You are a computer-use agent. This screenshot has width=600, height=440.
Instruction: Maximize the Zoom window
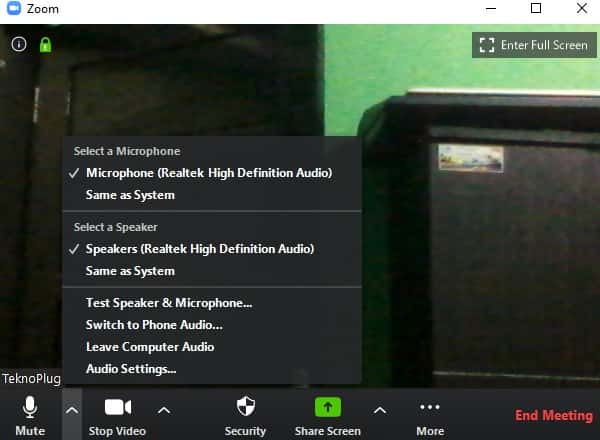pyautogui.click(x=536, y=8)
